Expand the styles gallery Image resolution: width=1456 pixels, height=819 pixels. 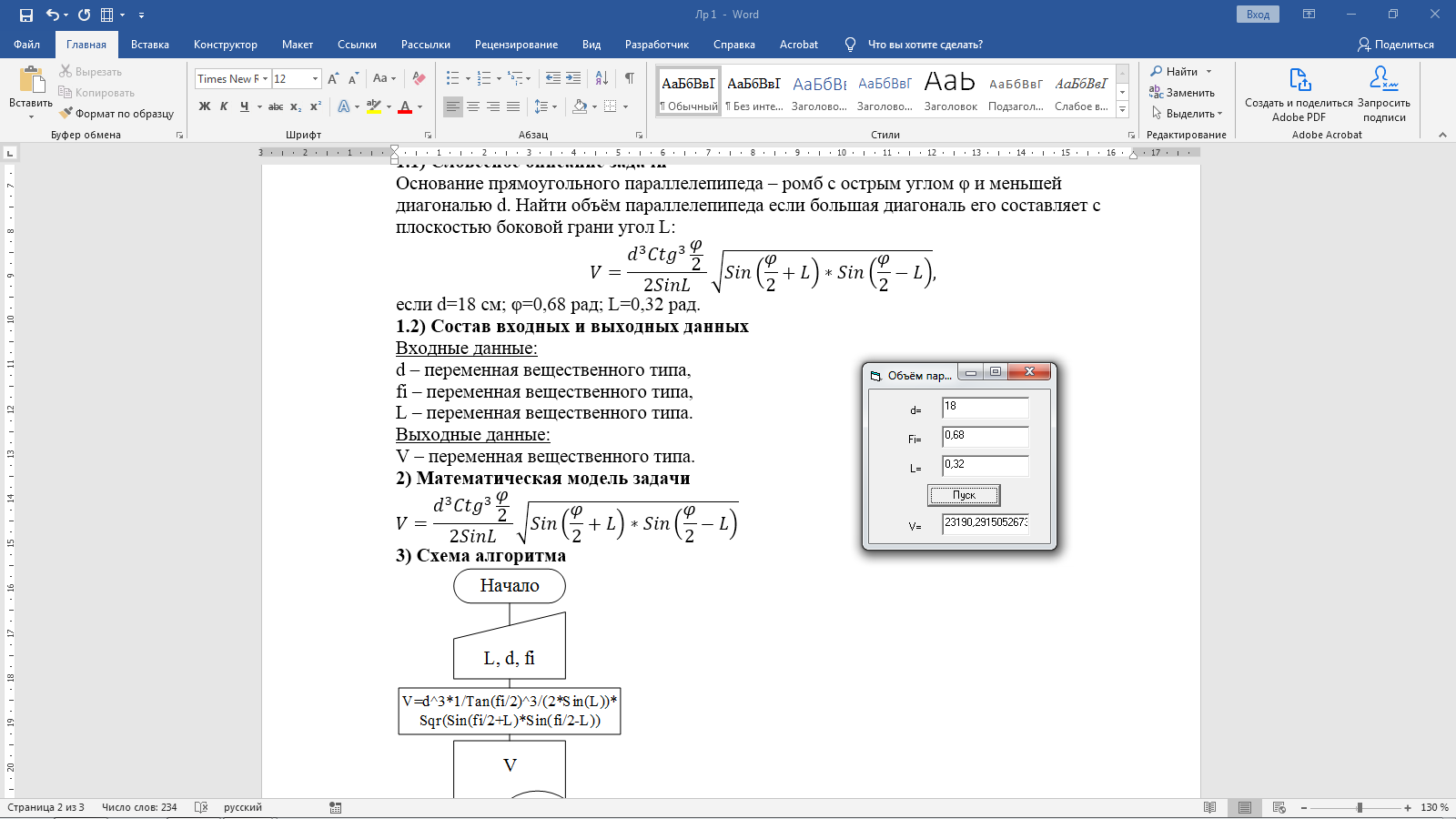point(1123,110)
